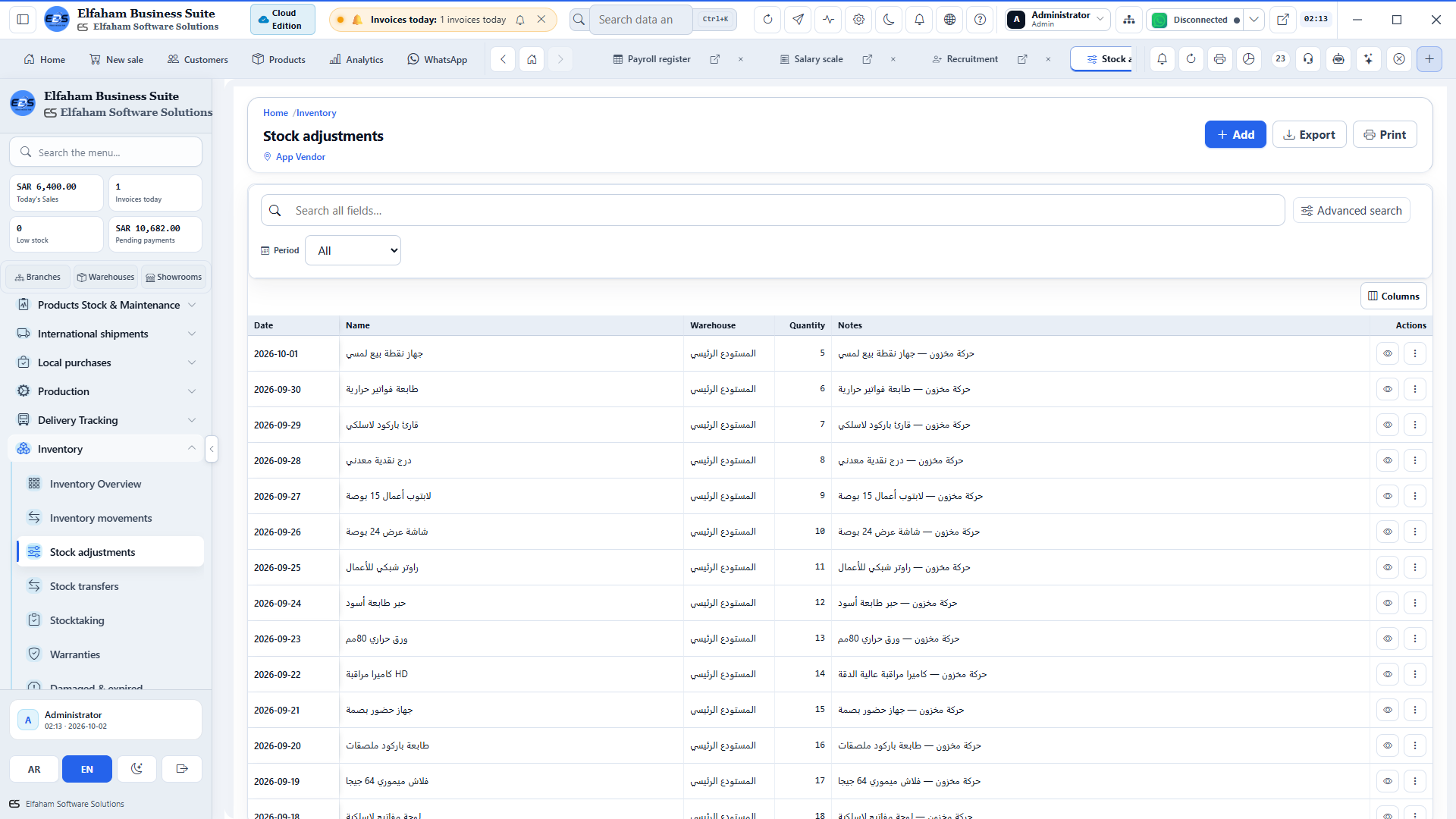The height and width of the screenshot is (819, 1456).
Task: Navigate back with left arrow
Action: pos(503,59)
